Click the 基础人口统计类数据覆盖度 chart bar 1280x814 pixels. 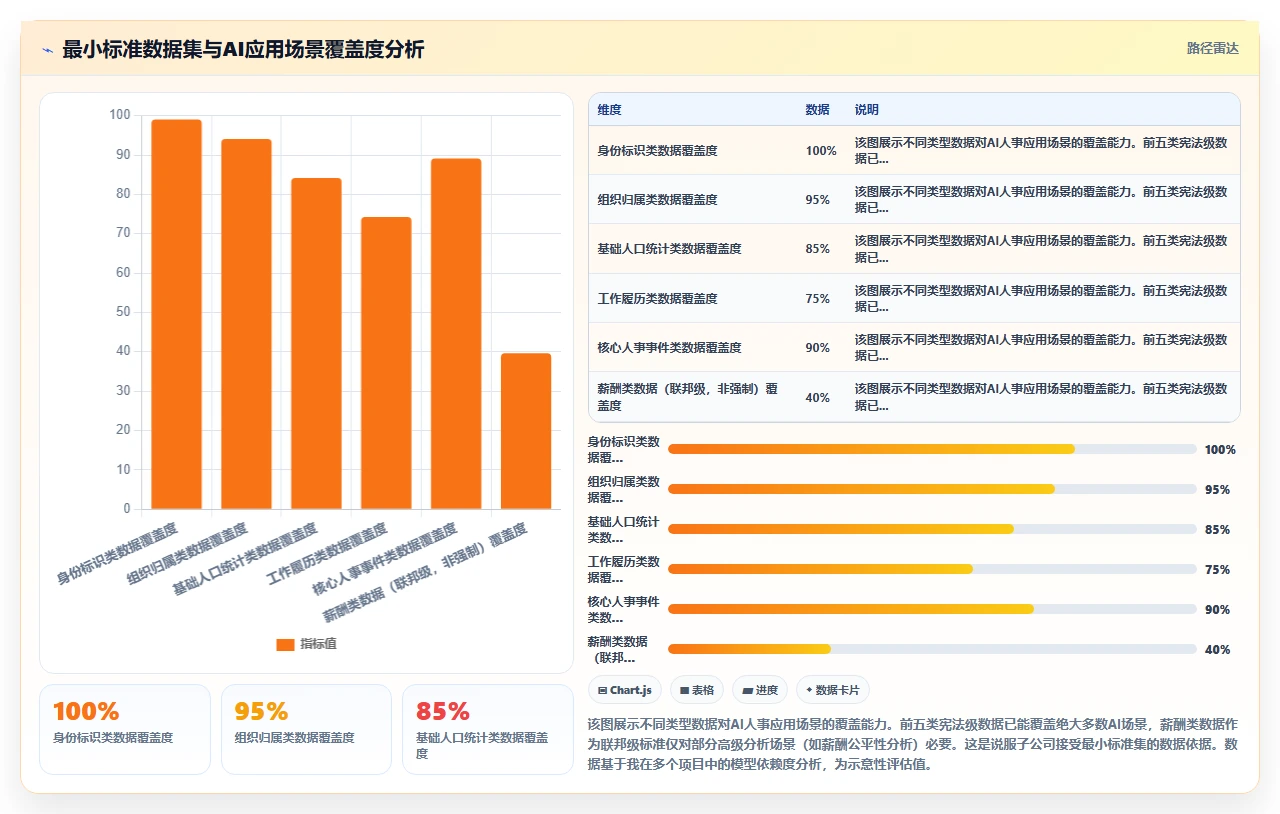point(316,344)
